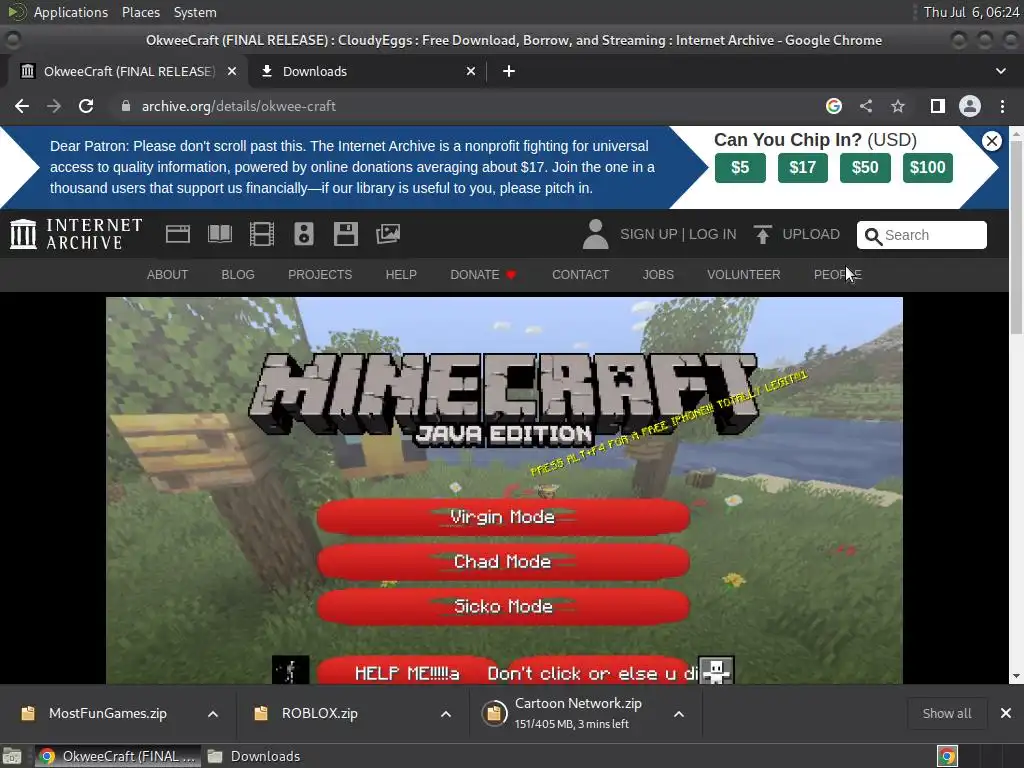The width and height of the screenshot is (1024, 768).
Task: Select Chad Mode button
Action: click(x=503, y=562)
